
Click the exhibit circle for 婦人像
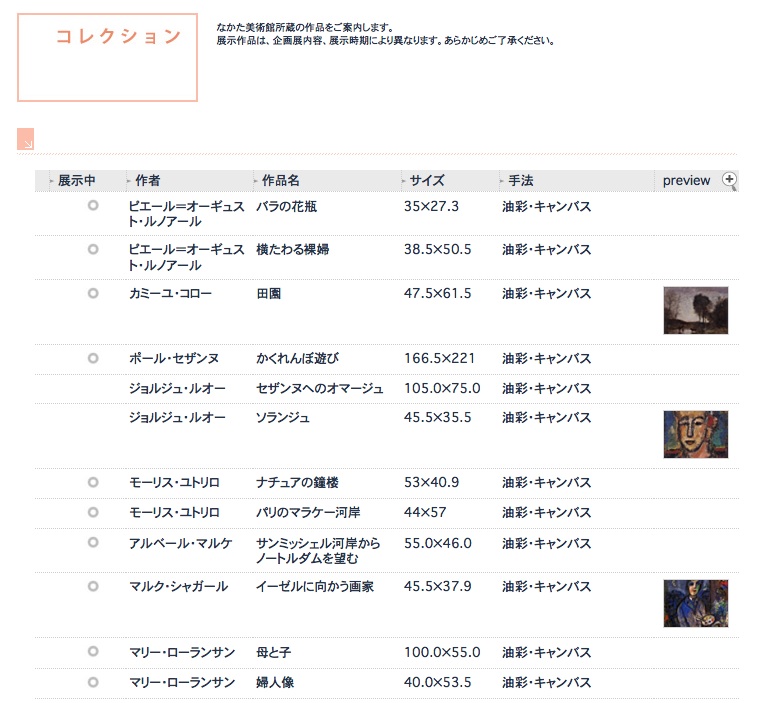click(x=93, y=682)
